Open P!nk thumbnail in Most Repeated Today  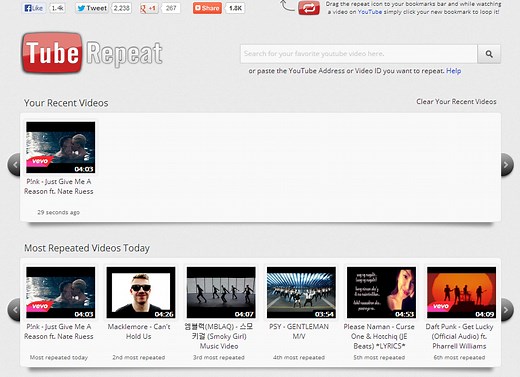click(x=61, y=292)
